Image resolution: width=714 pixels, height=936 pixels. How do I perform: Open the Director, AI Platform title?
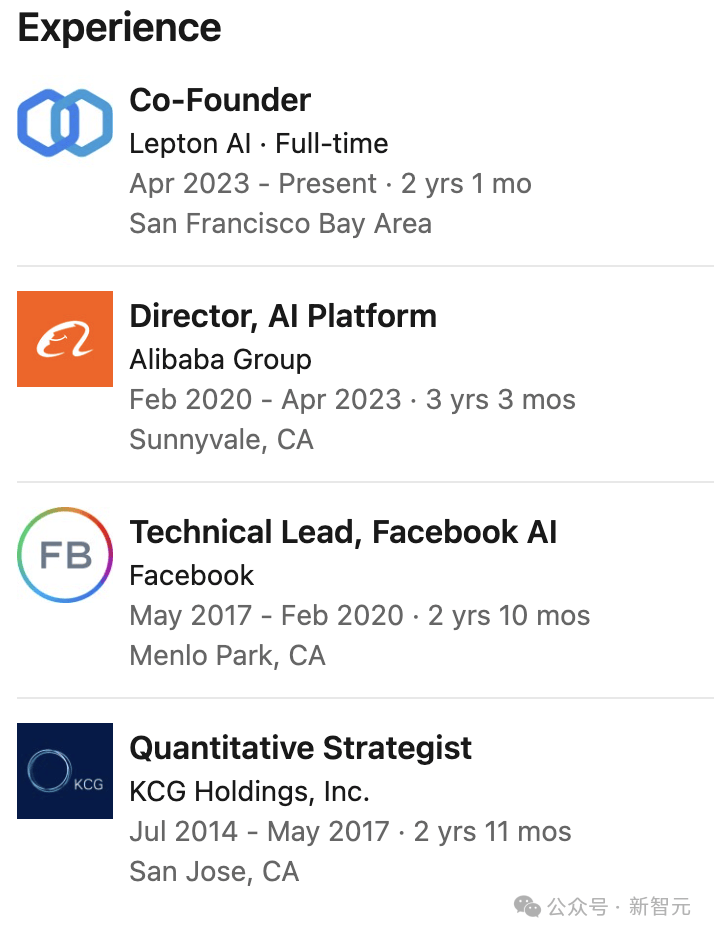click(283, 316)
